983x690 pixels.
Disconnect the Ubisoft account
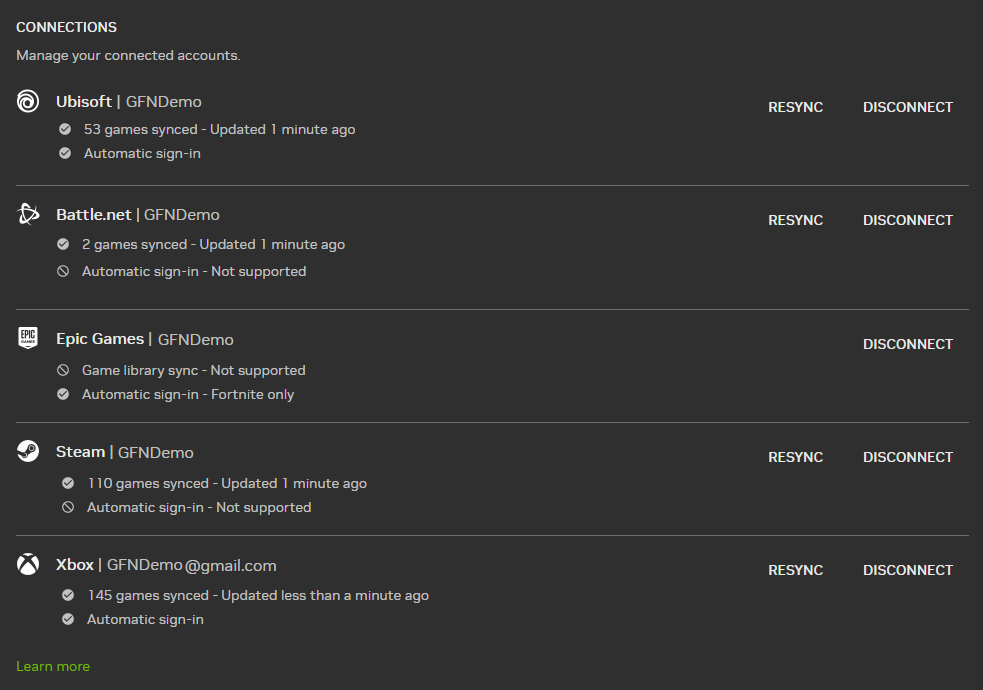coord(908,107)
